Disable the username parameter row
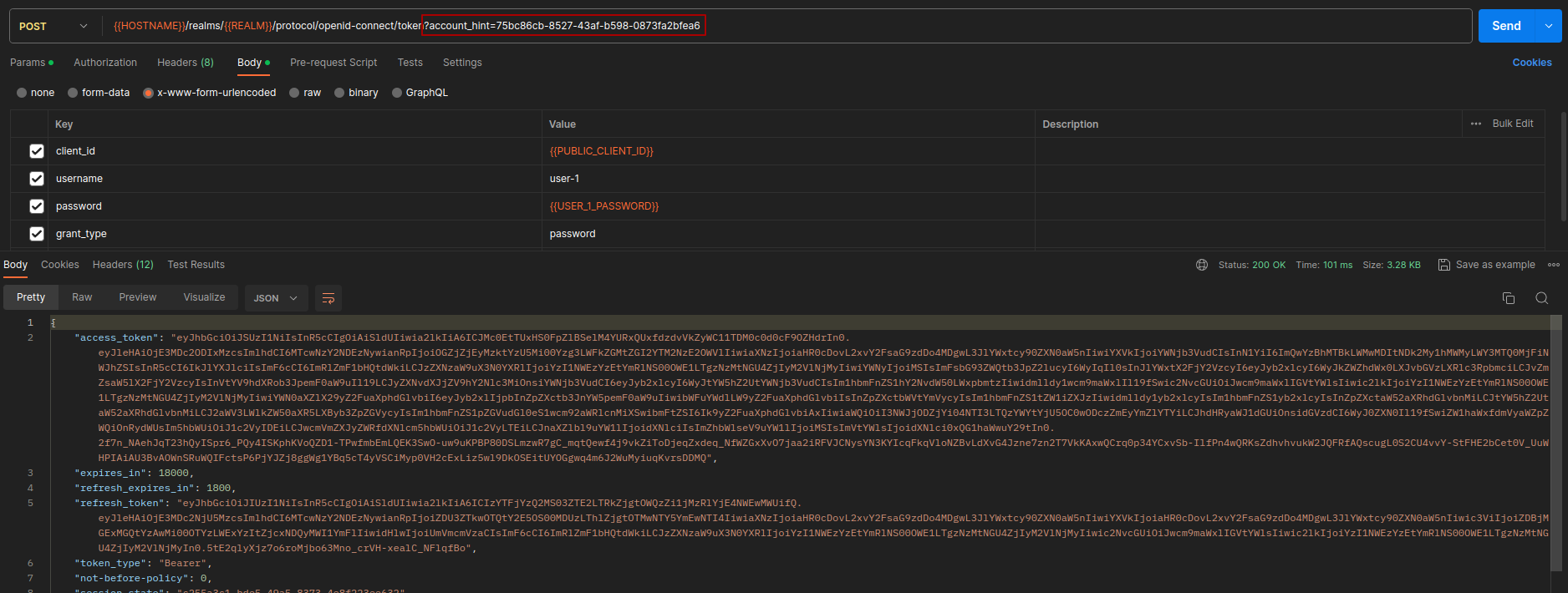This screenshot has width=1568, height=593. tap(37, 179)
